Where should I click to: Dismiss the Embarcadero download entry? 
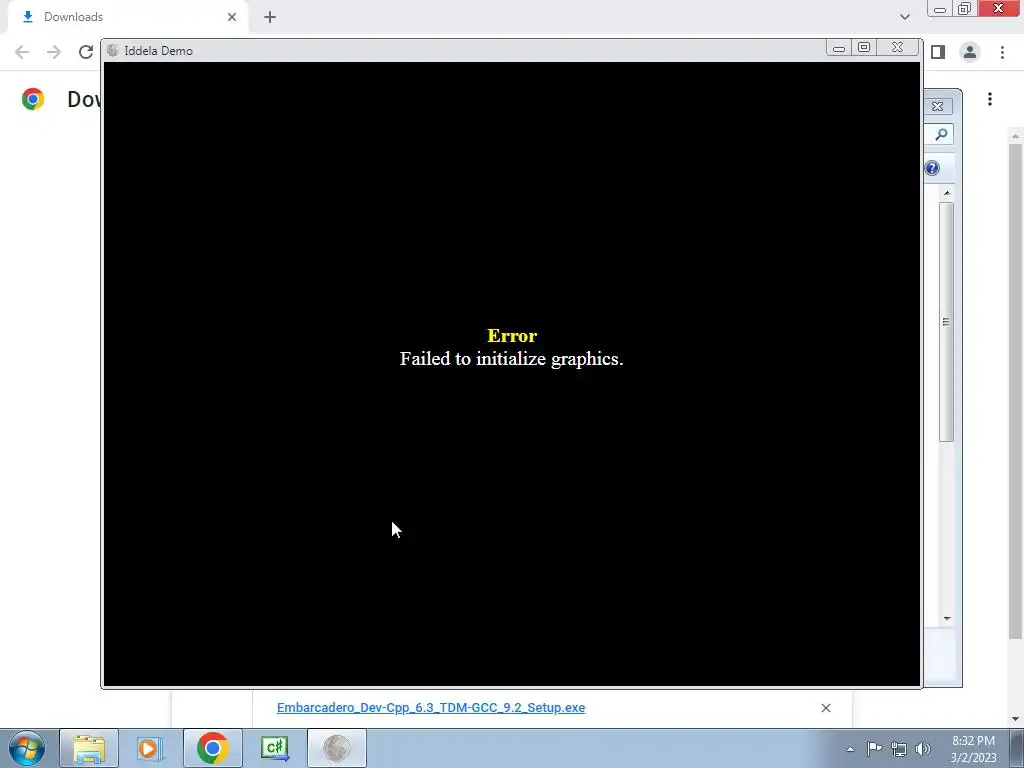[826, 708]
